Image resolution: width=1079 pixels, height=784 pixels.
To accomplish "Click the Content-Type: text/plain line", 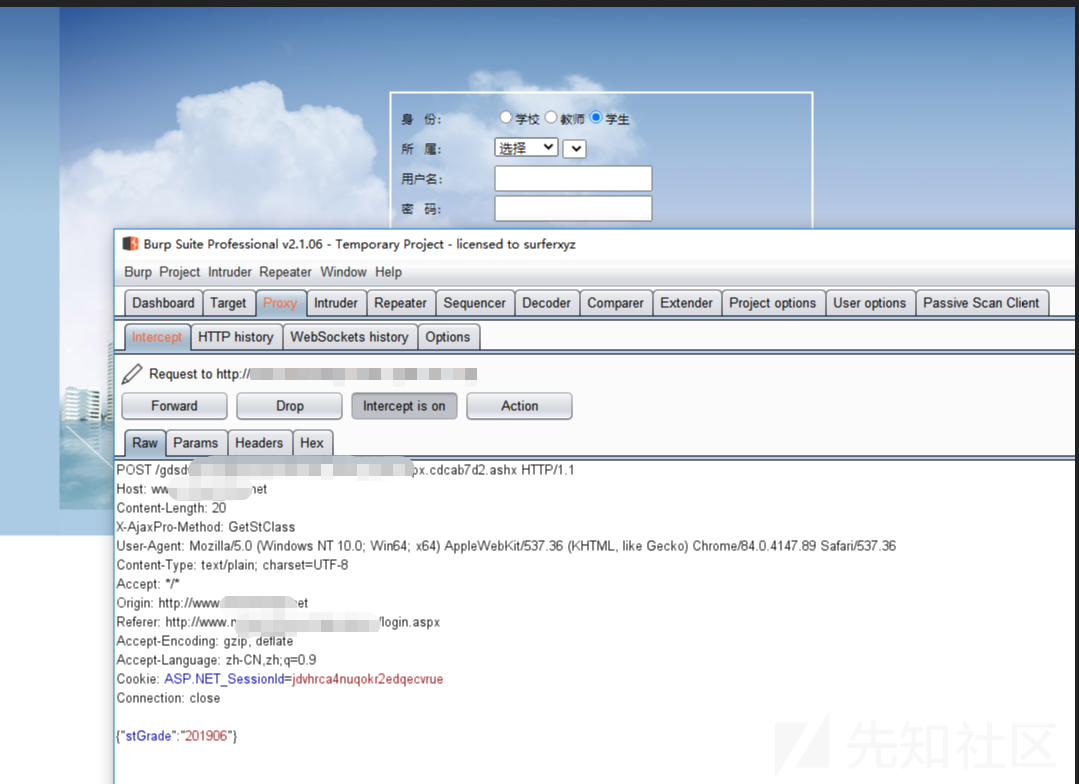I will tap(232, 564).
